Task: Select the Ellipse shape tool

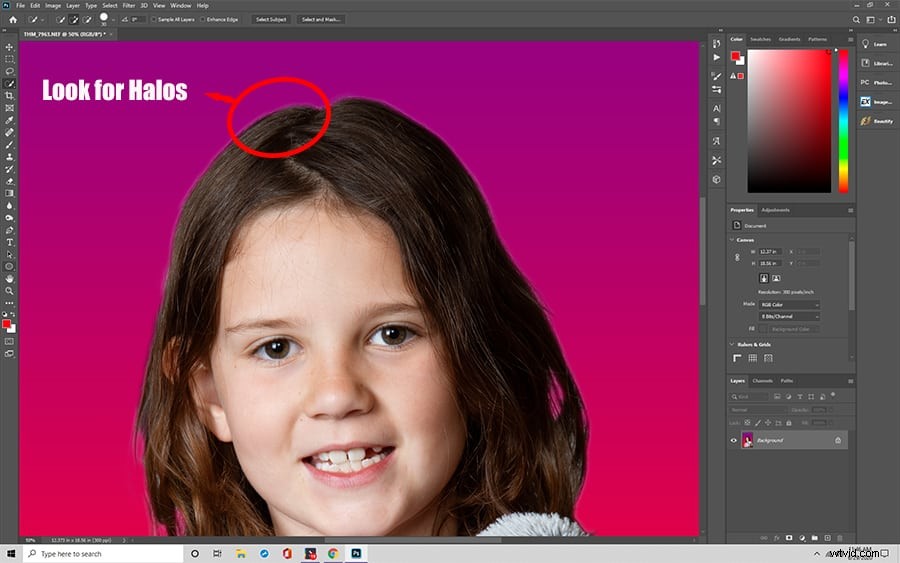Action: pyautogui.click(x=9, y=266)
